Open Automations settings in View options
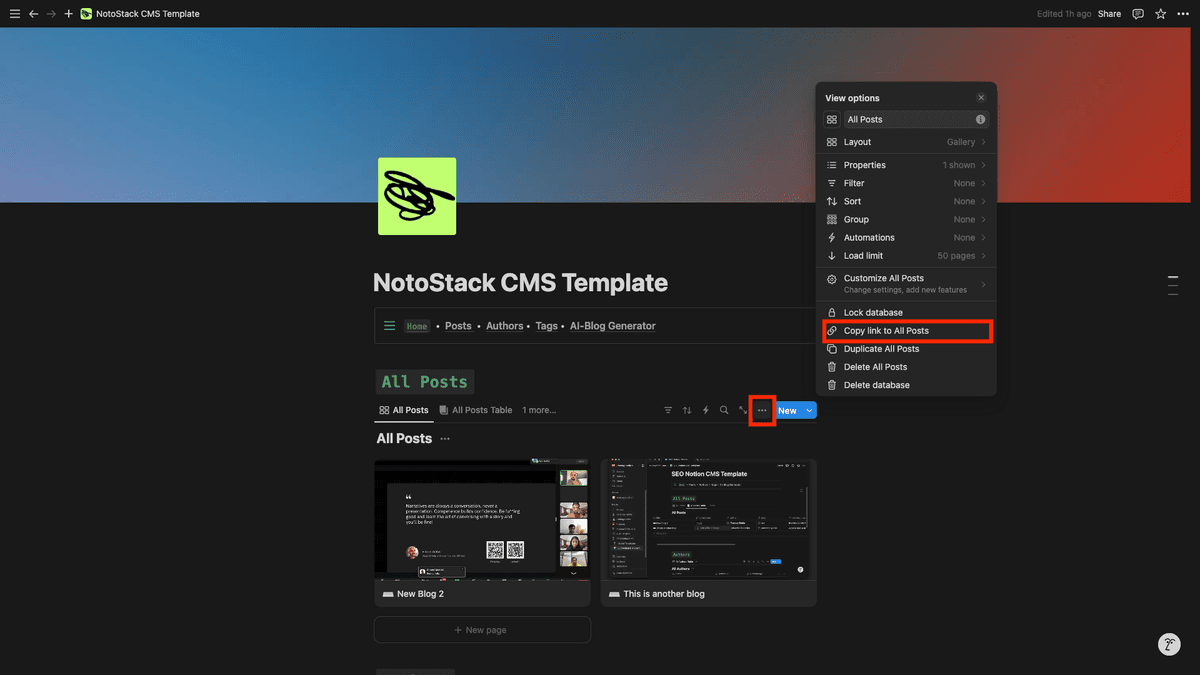1200x675 pixels. click(906, 238)
